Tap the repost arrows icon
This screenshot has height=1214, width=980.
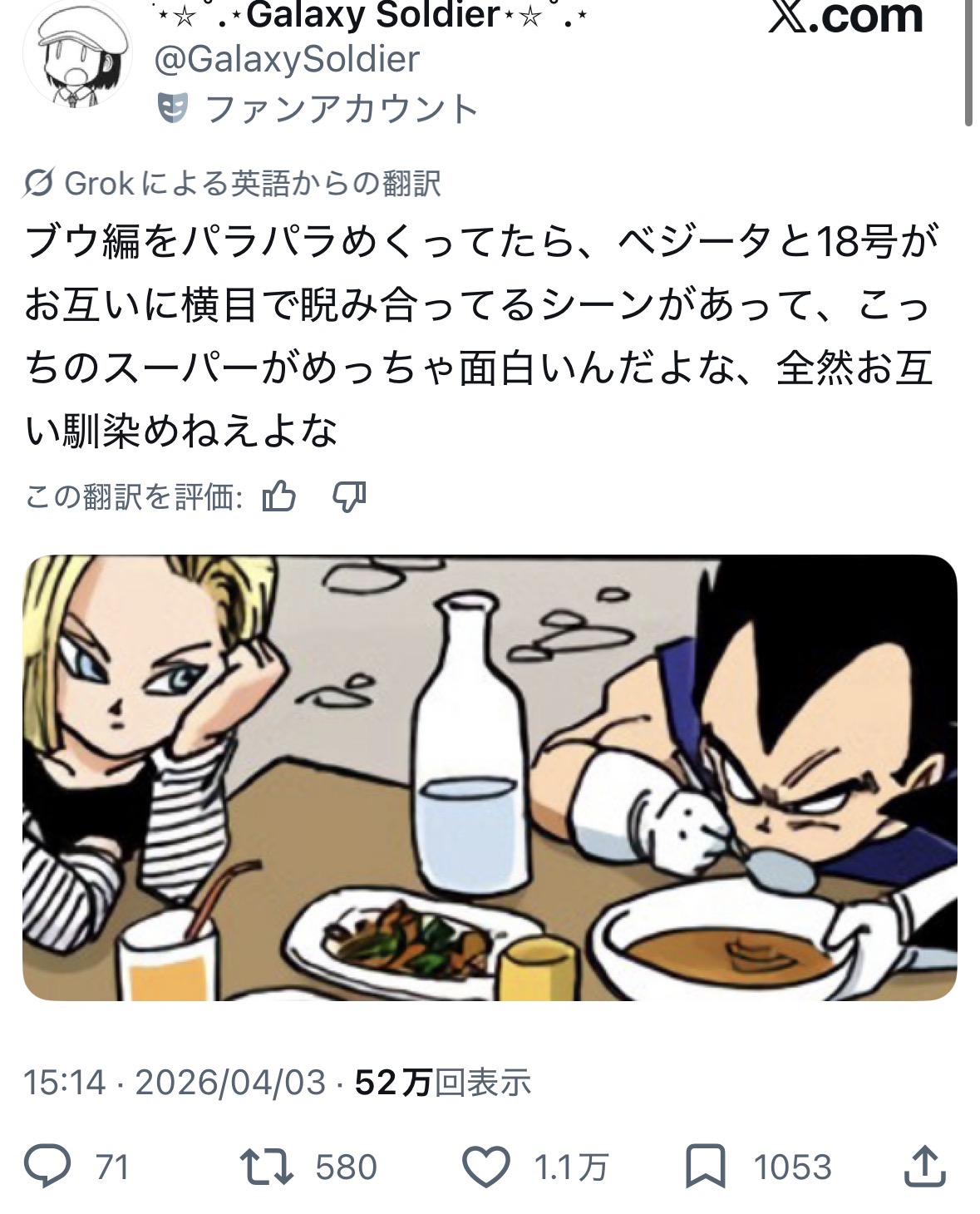coord(266,1166)
